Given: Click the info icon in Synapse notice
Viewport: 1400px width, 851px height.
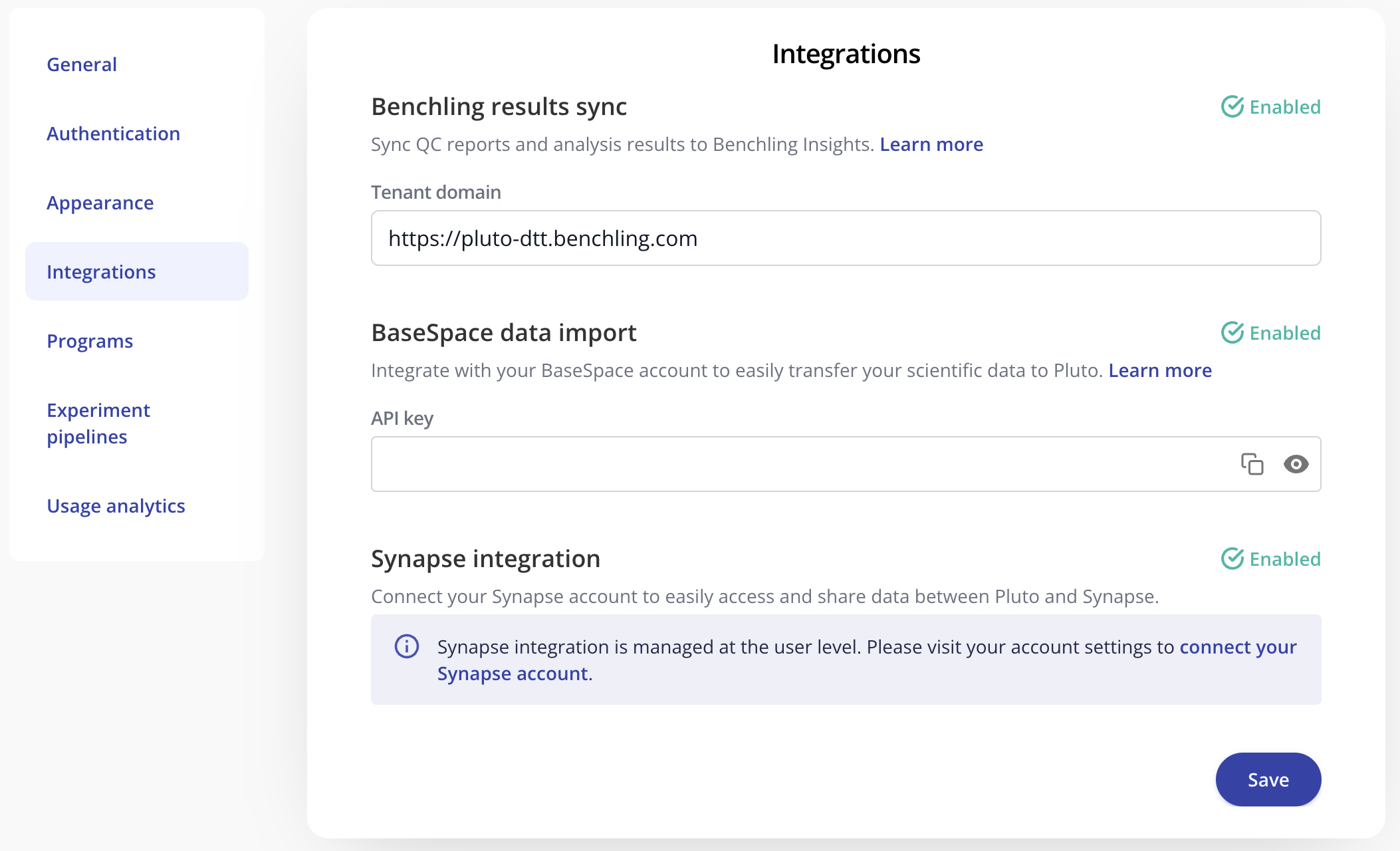Looking at the screenshot, I should click(x=407, y=646).
